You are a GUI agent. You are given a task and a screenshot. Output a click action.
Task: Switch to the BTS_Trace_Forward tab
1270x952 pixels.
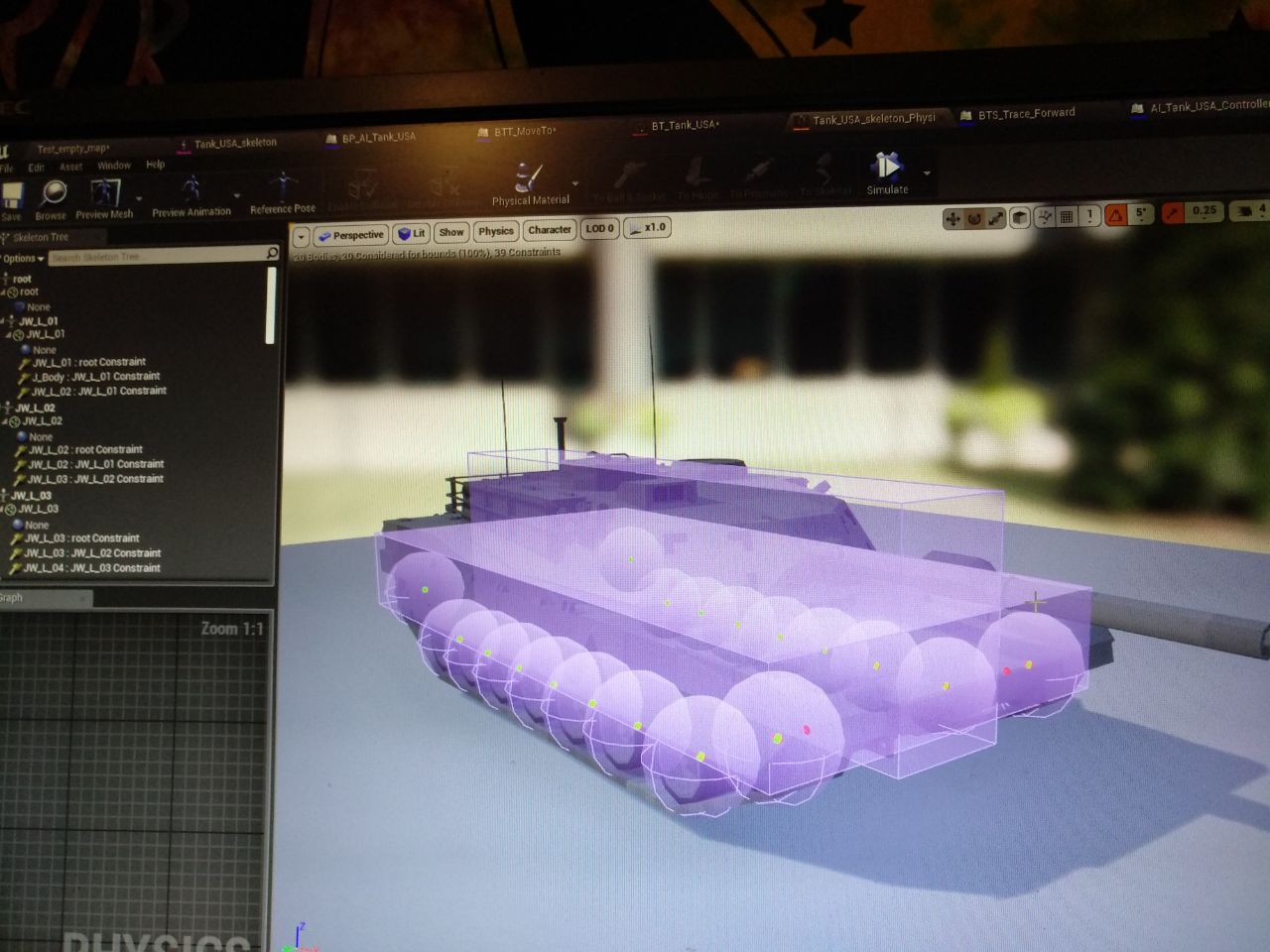[1018, 114]
